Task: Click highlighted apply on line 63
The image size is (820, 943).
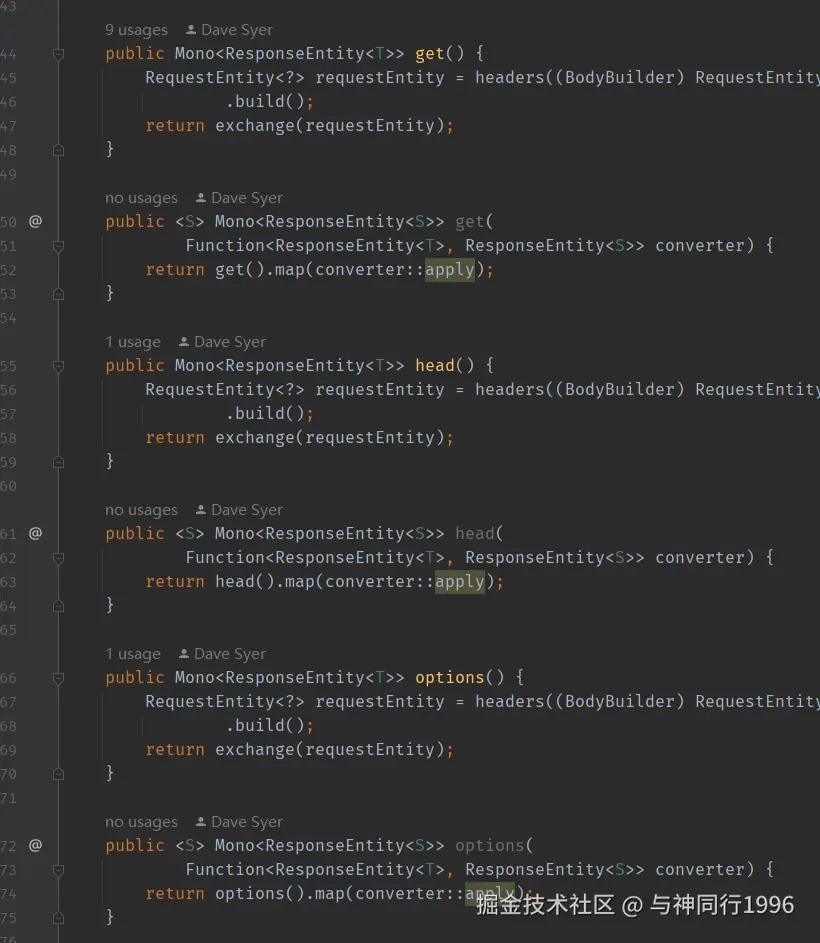Action: (460, 582)
